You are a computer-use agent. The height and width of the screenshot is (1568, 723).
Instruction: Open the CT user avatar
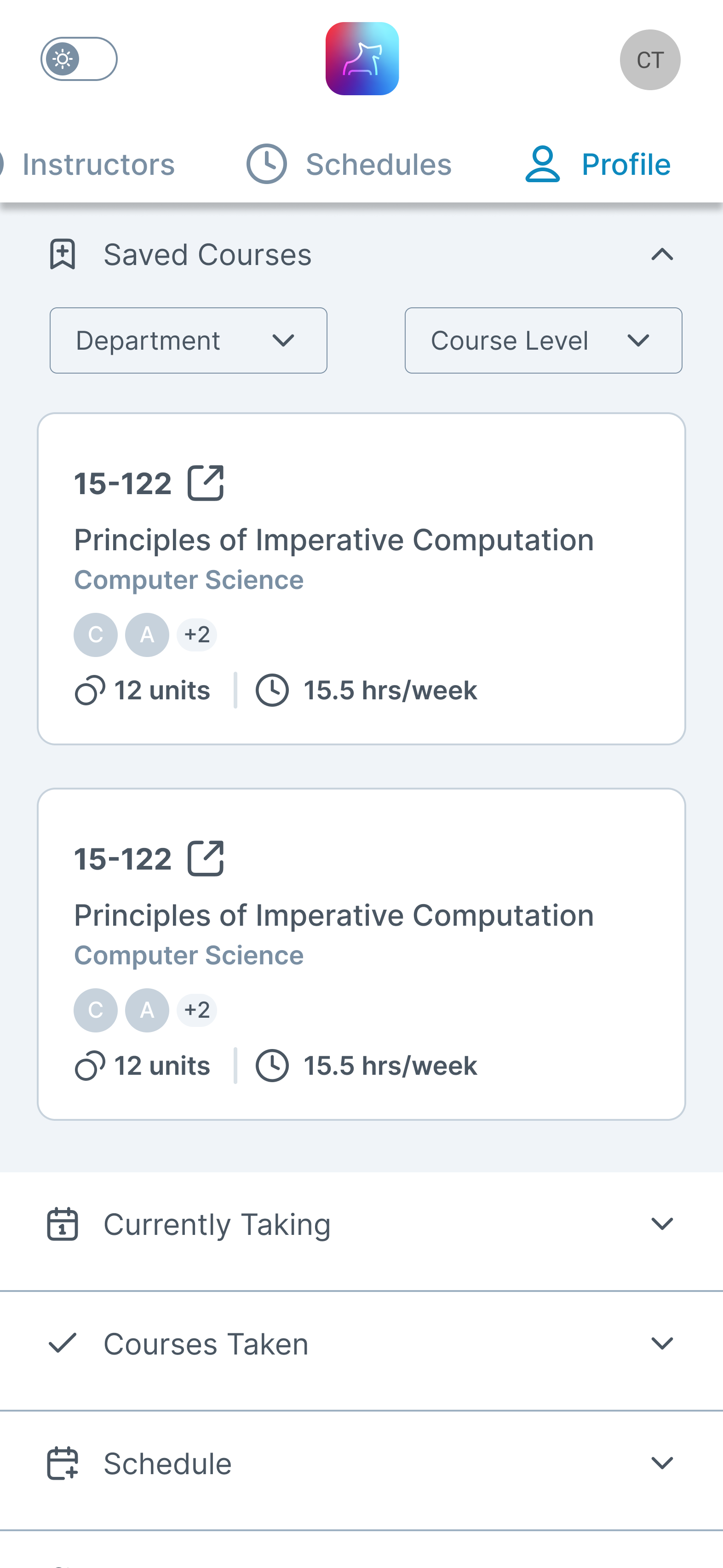coord(649,60)
